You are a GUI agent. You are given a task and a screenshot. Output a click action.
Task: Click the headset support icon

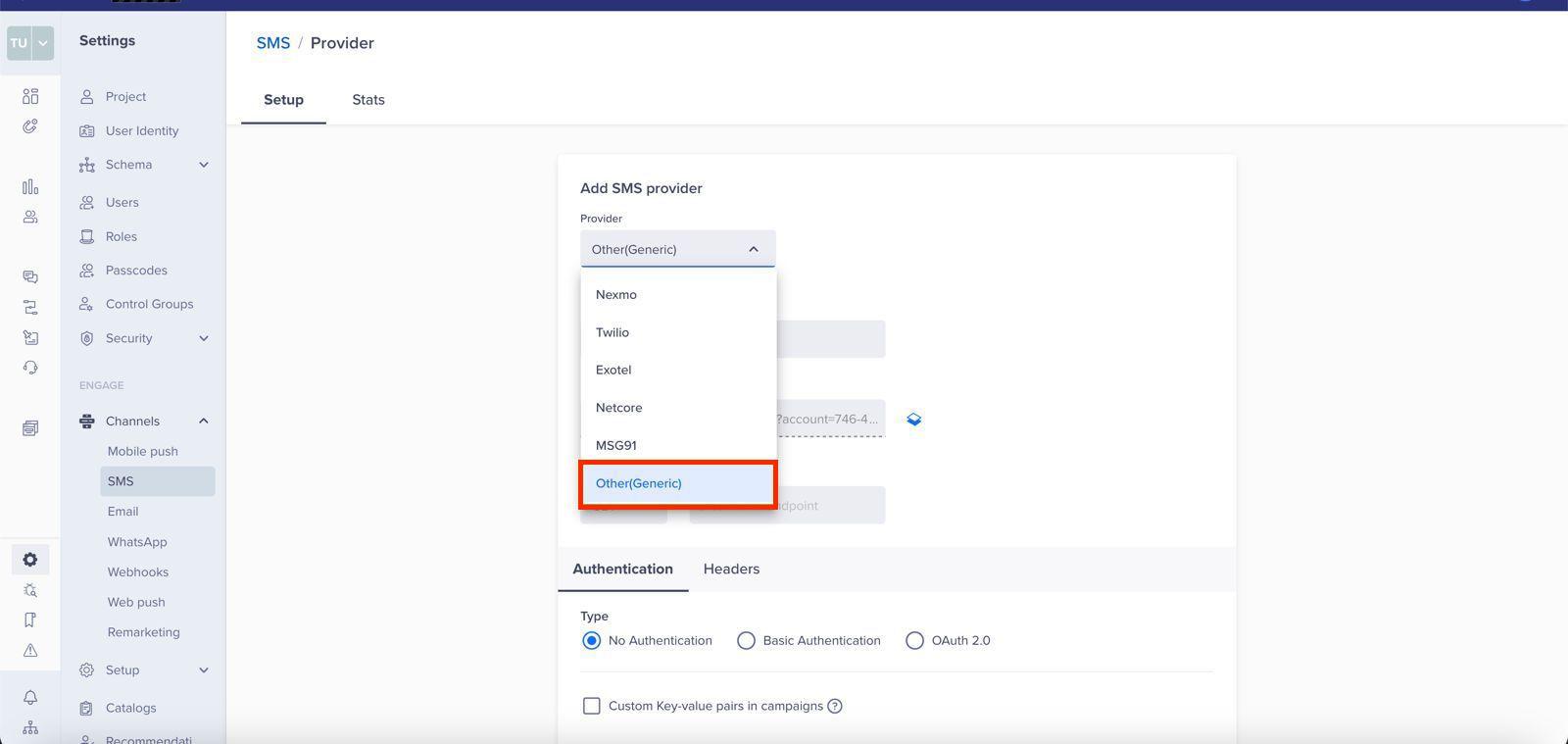click(30, 368)
